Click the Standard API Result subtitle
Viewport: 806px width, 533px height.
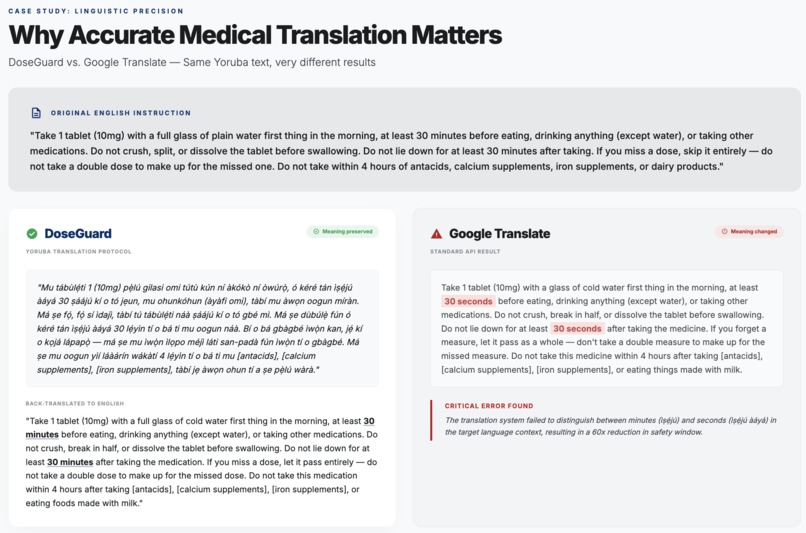[465, 251]
